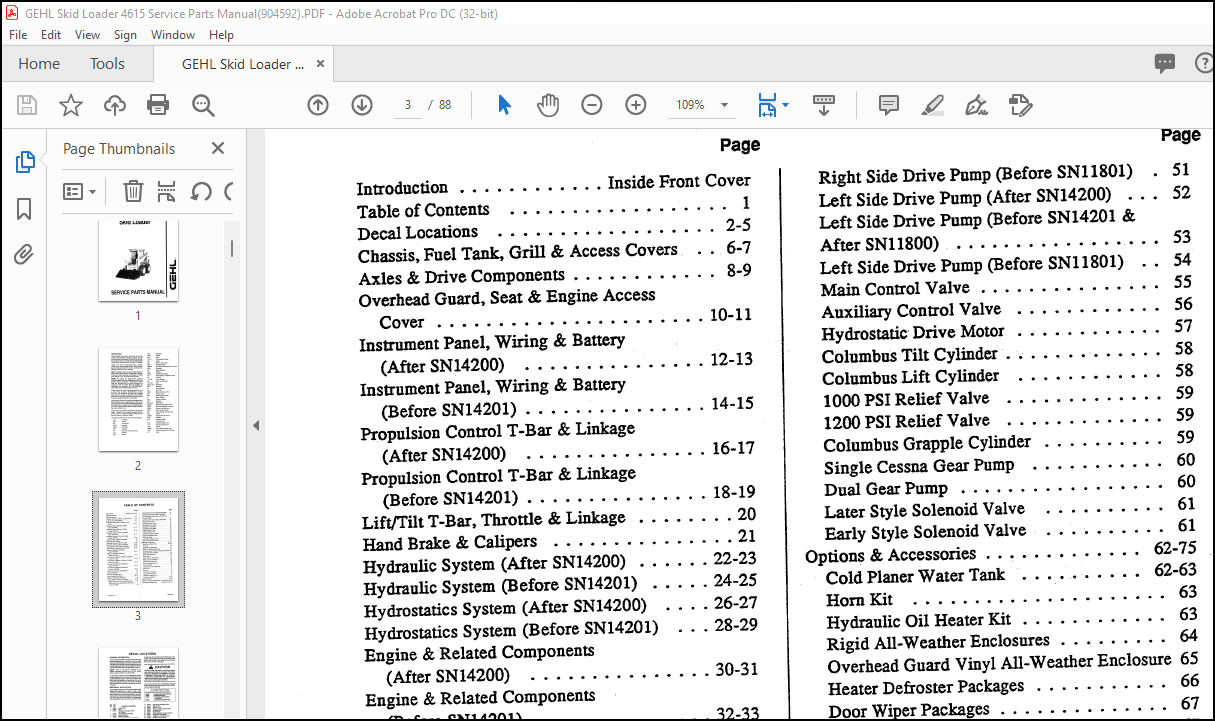Activate the Selection arrow tool
The width and height of the screenshot is (1215, 721).
[x=505, y=105]
